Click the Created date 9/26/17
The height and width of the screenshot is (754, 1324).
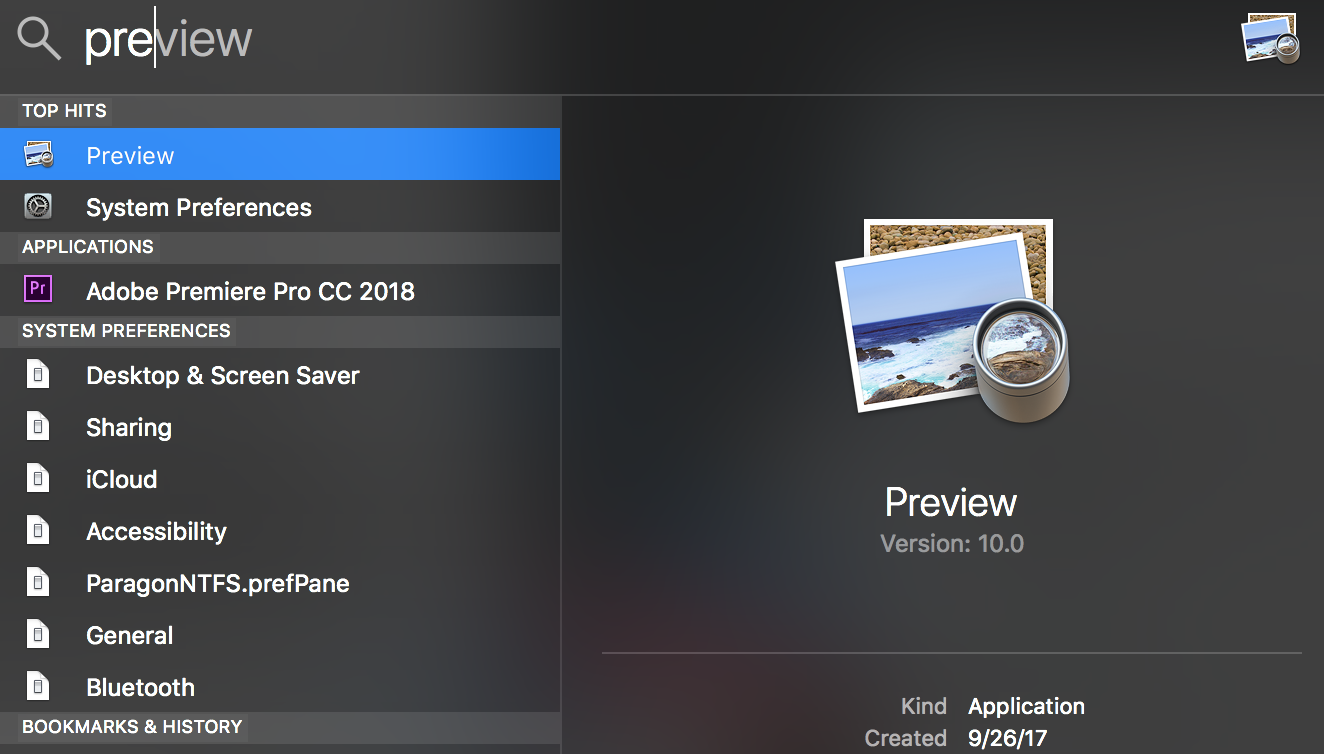[x=1007, y=738]
